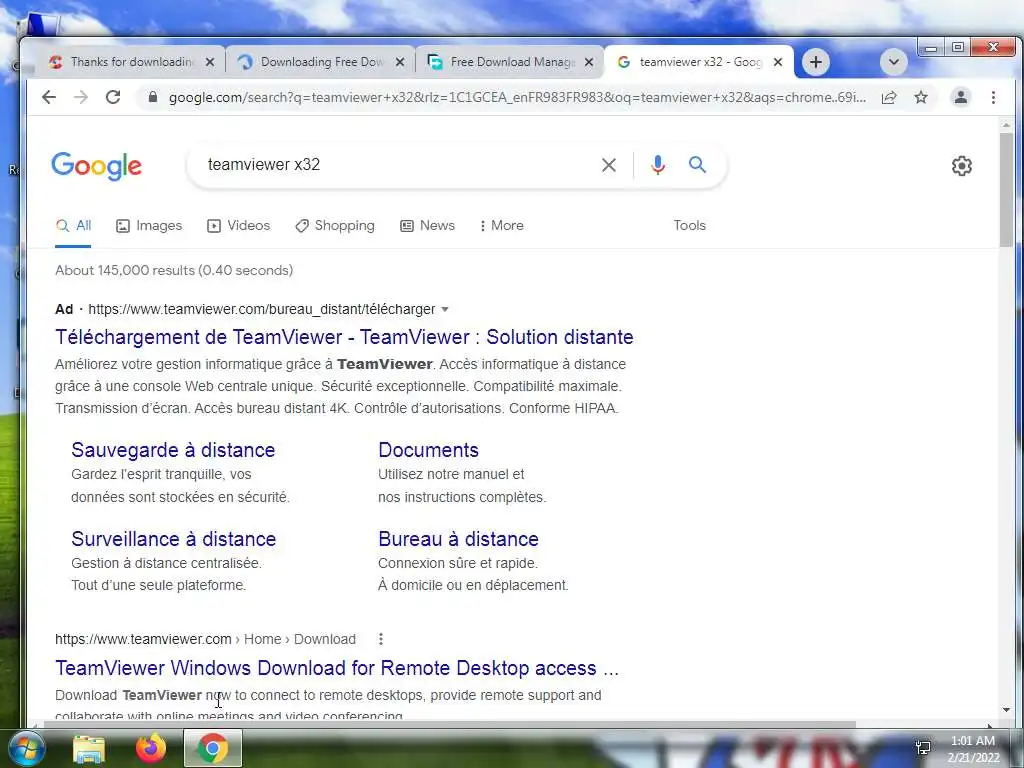Switch to Shopping results
Viewport: 1024px width, 768px height.
[x=334, y=225]
